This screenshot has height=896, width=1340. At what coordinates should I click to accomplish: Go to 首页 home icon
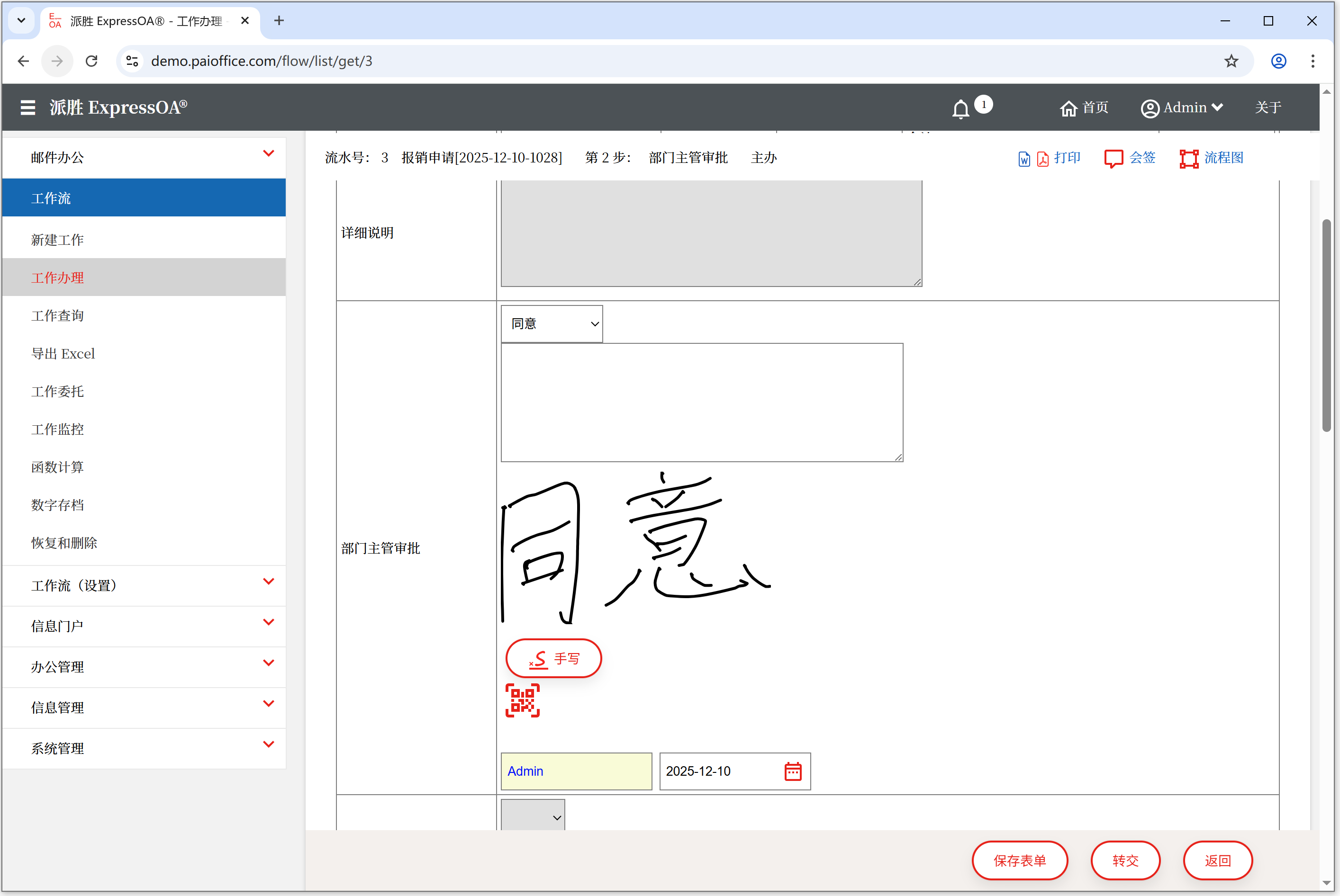coord(1068,108)
